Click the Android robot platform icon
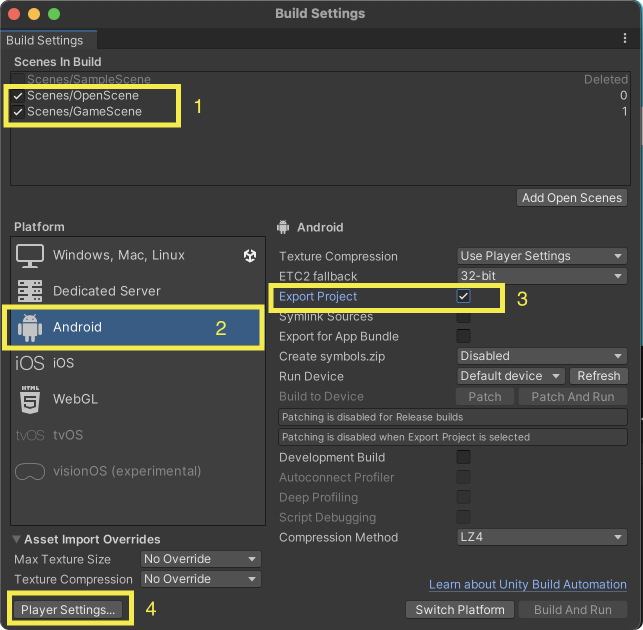The image size is (643, 630). [x=30, y=327]
